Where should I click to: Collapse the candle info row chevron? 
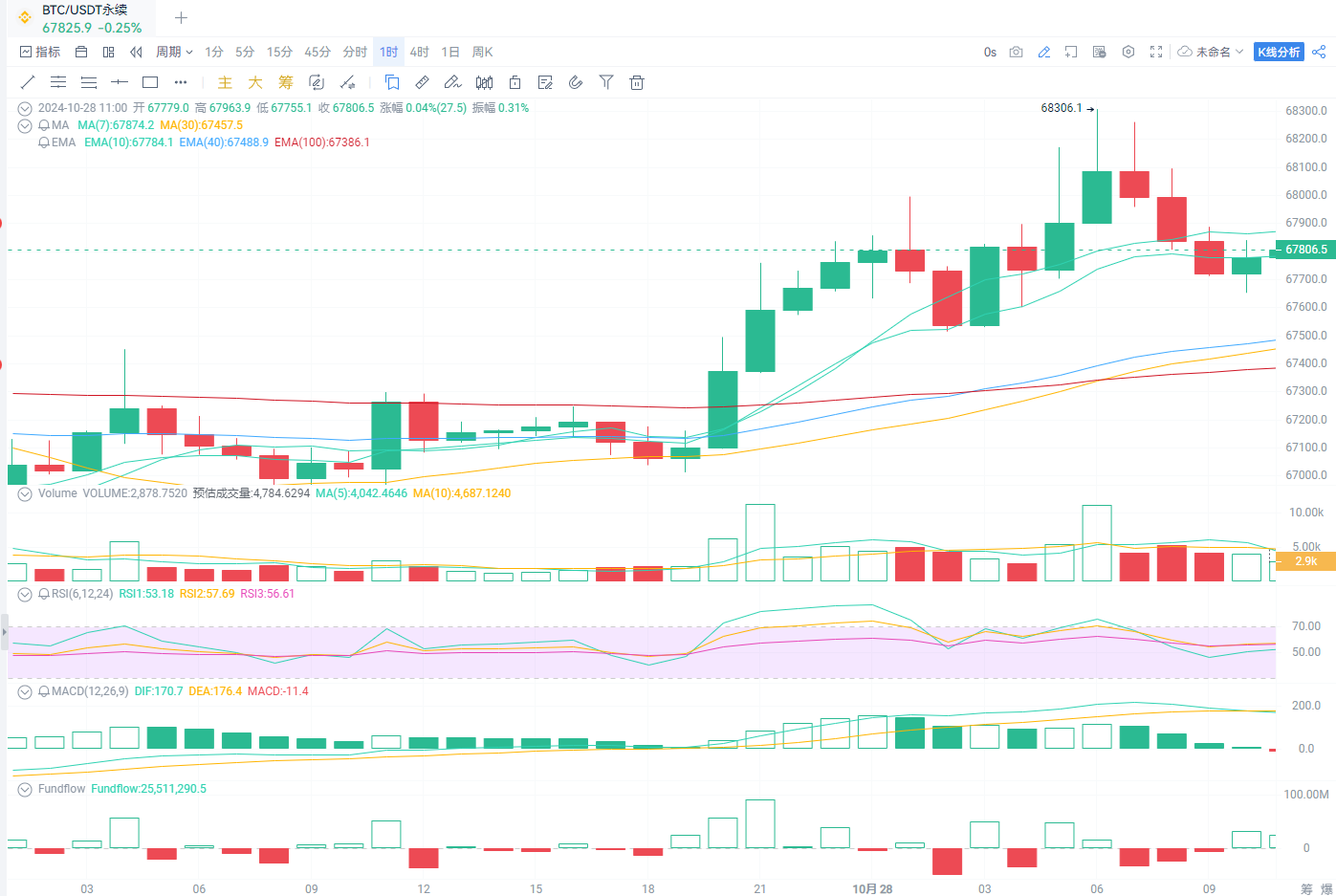point(25,109)
